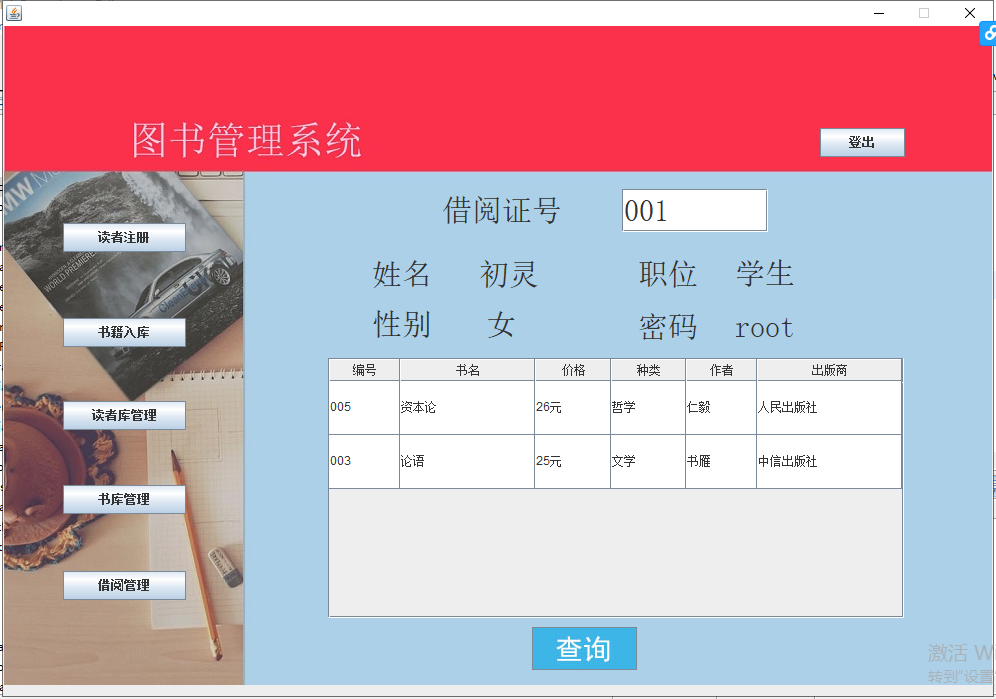Click the Java app icon in title bar
Viewport: 996px width, 699px height.
point(14,13)
